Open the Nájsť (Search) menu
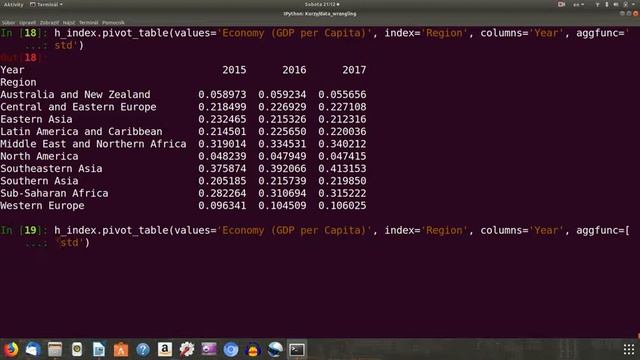 coord(69,23)
